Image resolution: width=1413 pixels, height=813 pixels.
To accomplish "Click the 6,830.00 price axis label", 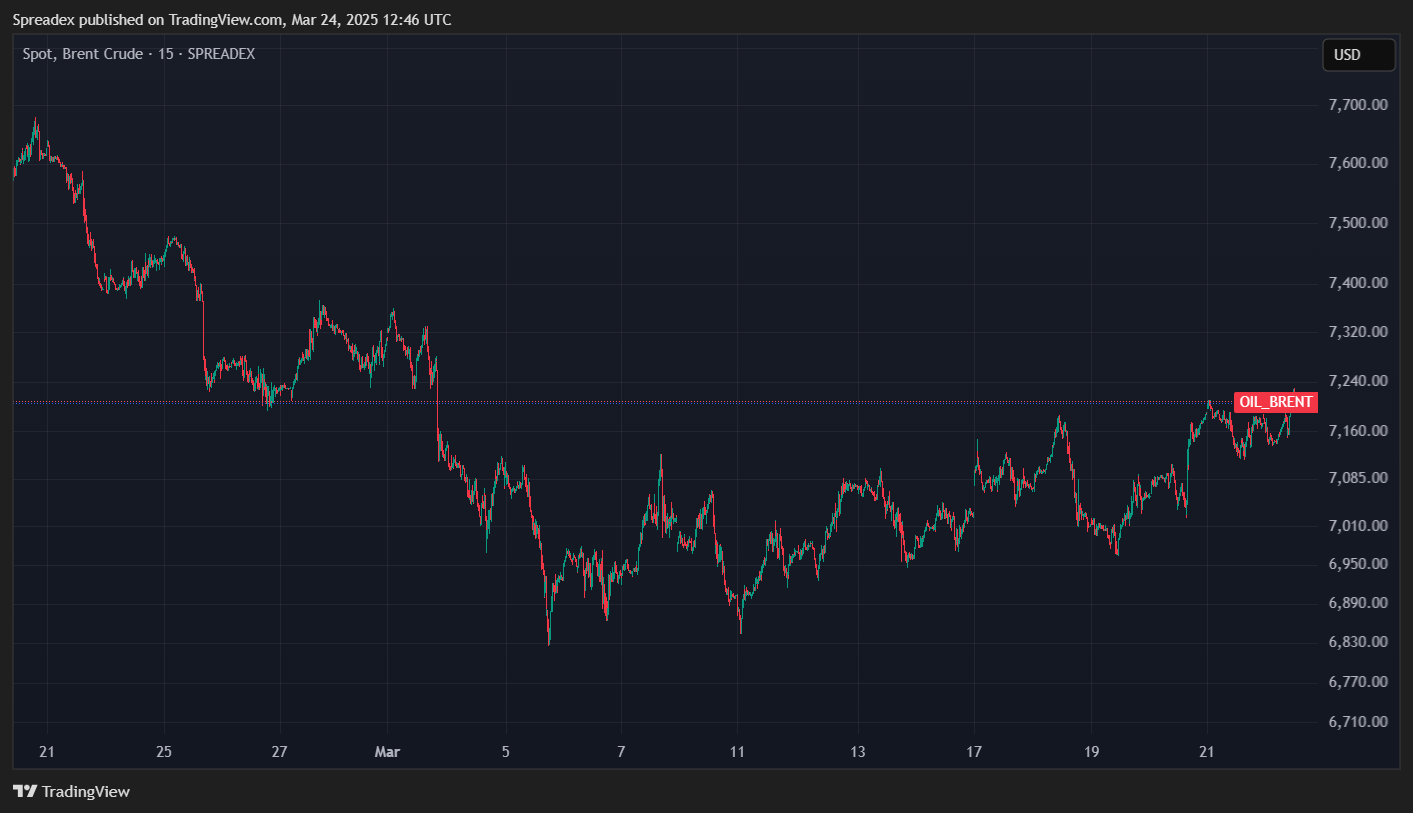I will pyautogui.click(x=1357, y=642).
